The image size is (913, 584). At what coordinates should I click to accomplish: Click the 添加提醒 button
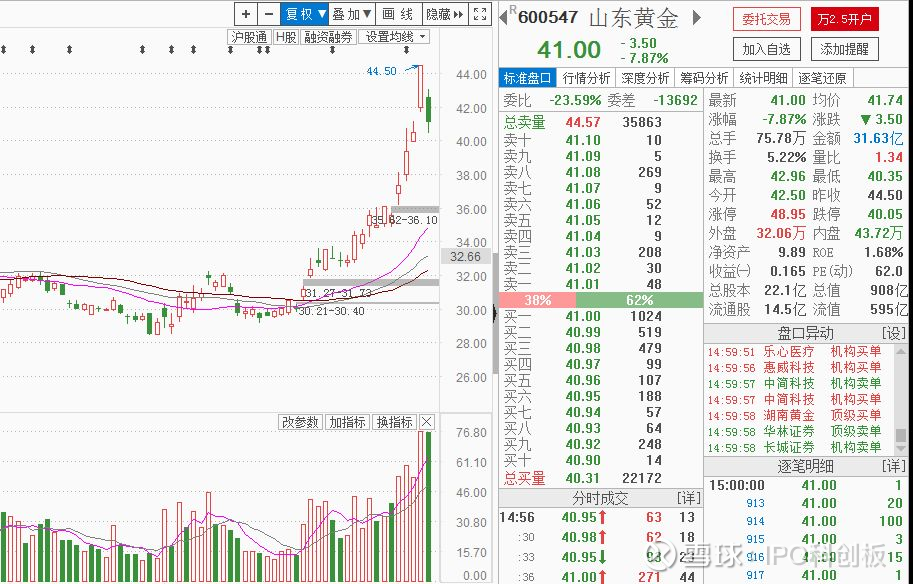(844, 49)
